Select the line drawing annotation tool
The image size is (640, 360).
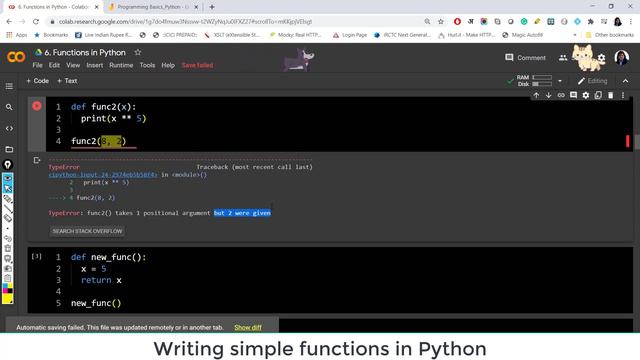[8, 209]
